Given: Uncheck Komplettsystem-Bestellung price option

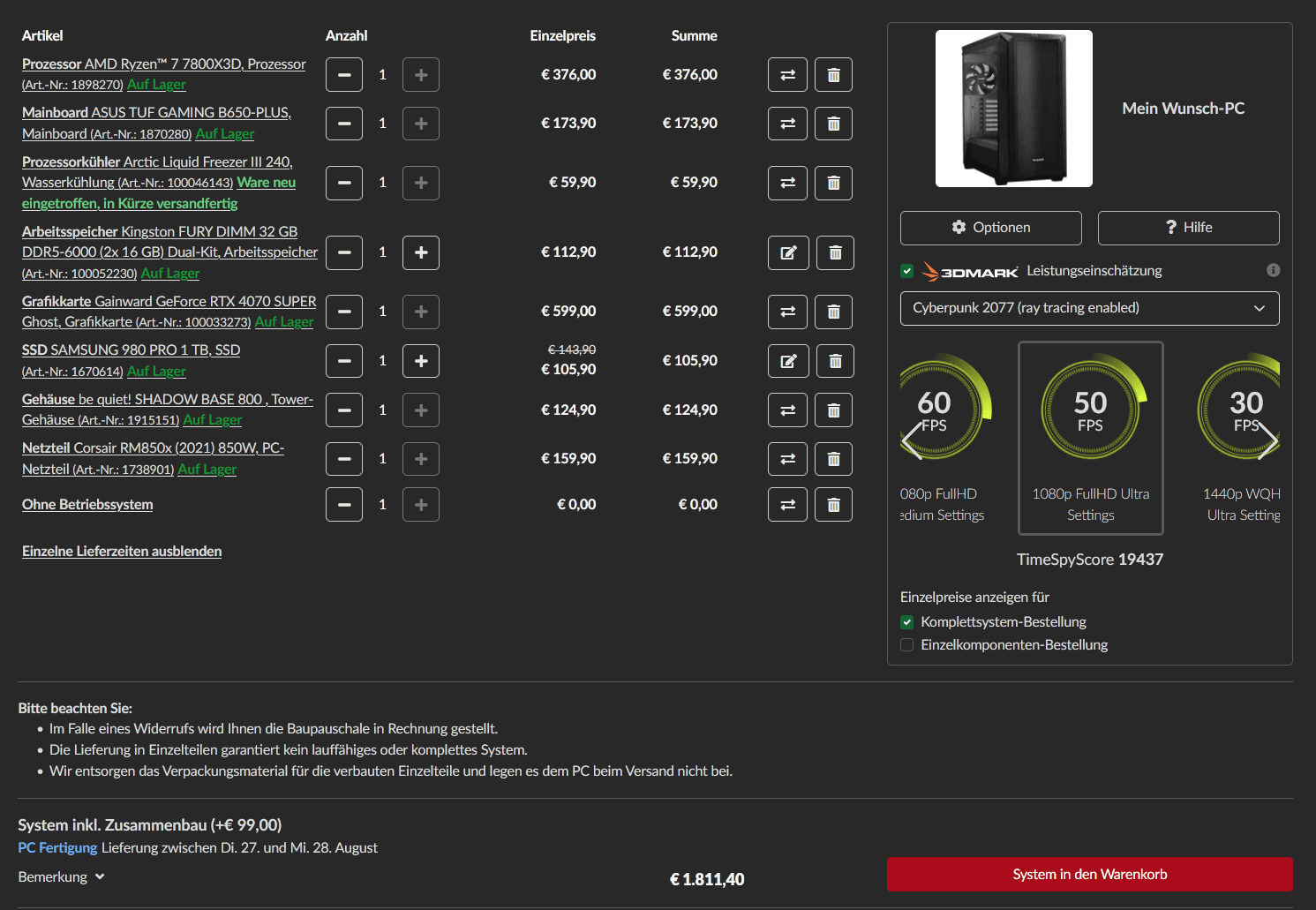Looking at the screenshot, I should [906, 622].
